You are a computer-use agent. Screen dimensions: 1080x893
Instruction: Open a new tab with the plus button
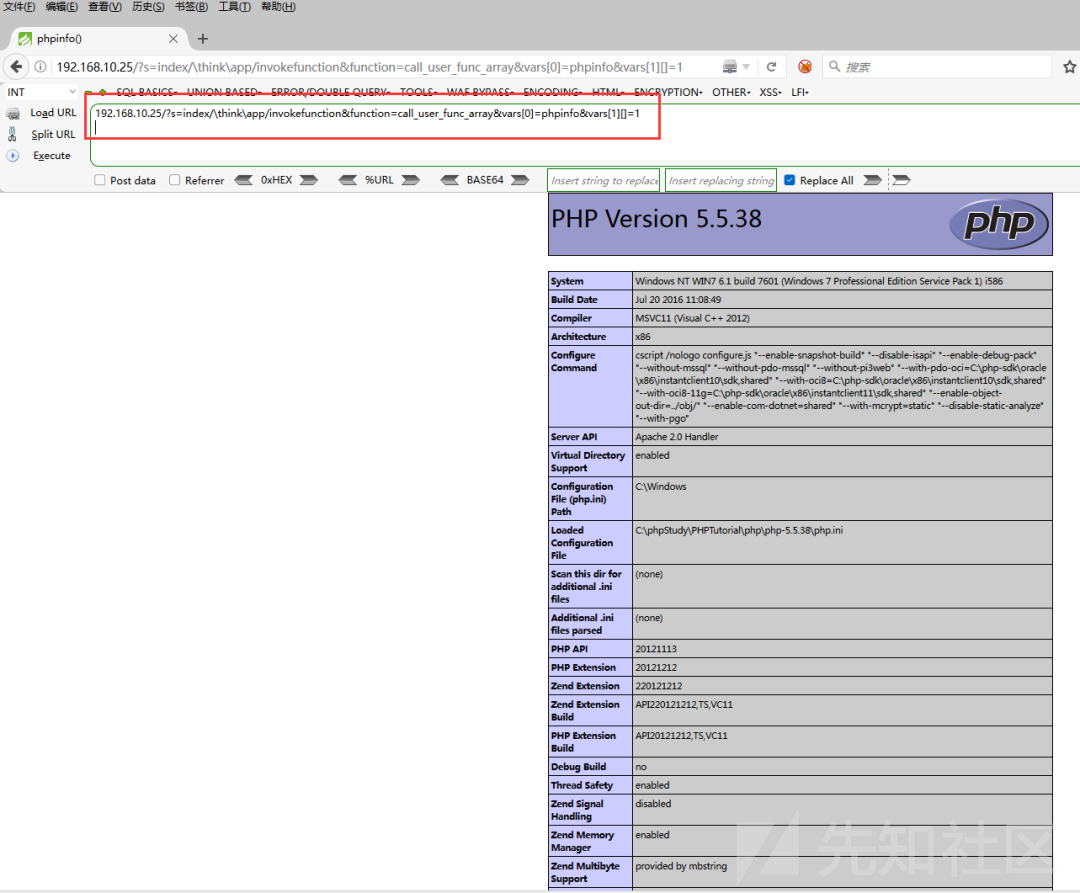tap(202, 39)
